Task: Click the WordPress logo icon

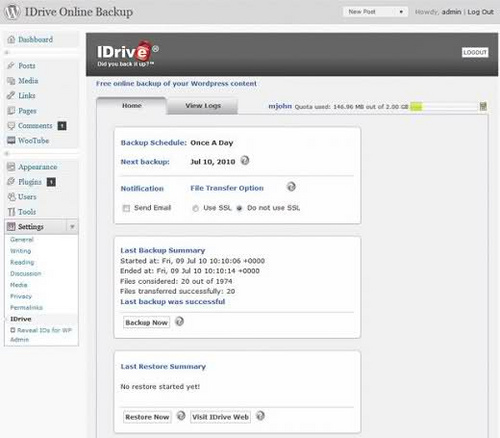Action: (x=11, y=12)
